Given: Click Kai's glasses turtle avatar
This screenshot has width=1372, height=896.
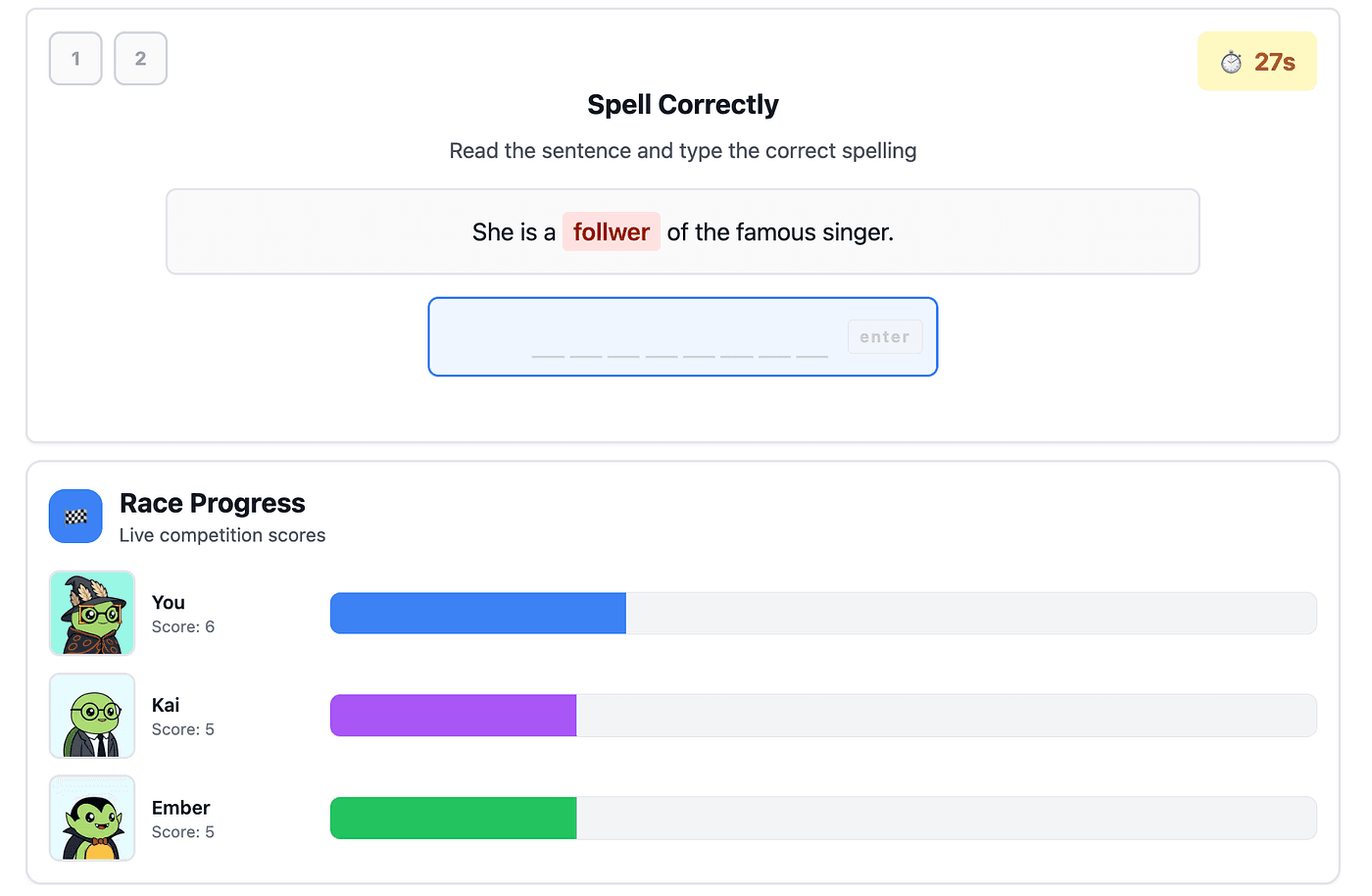Looking at the screenshot, I should 92,716.
